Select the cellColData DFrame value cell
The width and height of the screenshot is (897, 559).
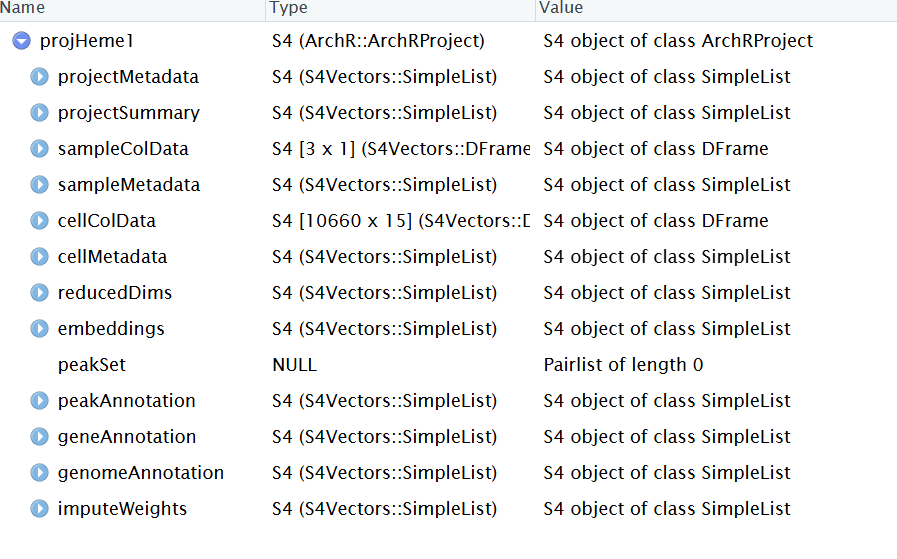656,221
